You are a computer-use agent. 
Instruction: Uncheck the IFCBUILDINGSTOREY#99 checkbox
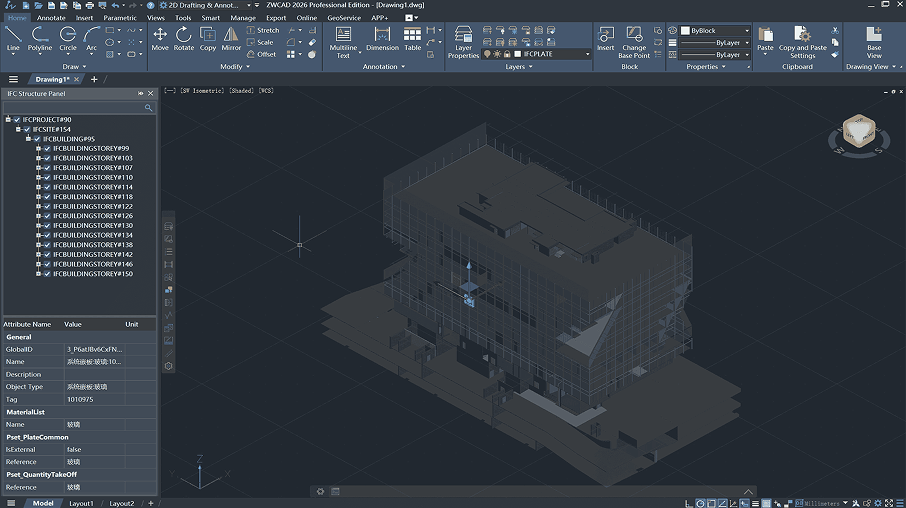pyautogui.click(x=47, y=149)
